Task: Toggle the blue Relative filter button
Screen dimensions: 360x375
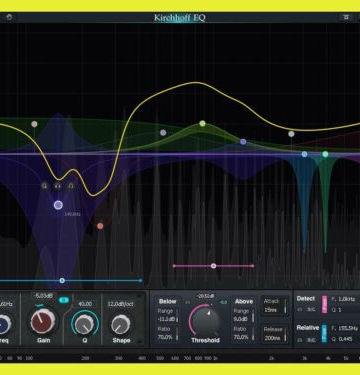Action: 324,334
